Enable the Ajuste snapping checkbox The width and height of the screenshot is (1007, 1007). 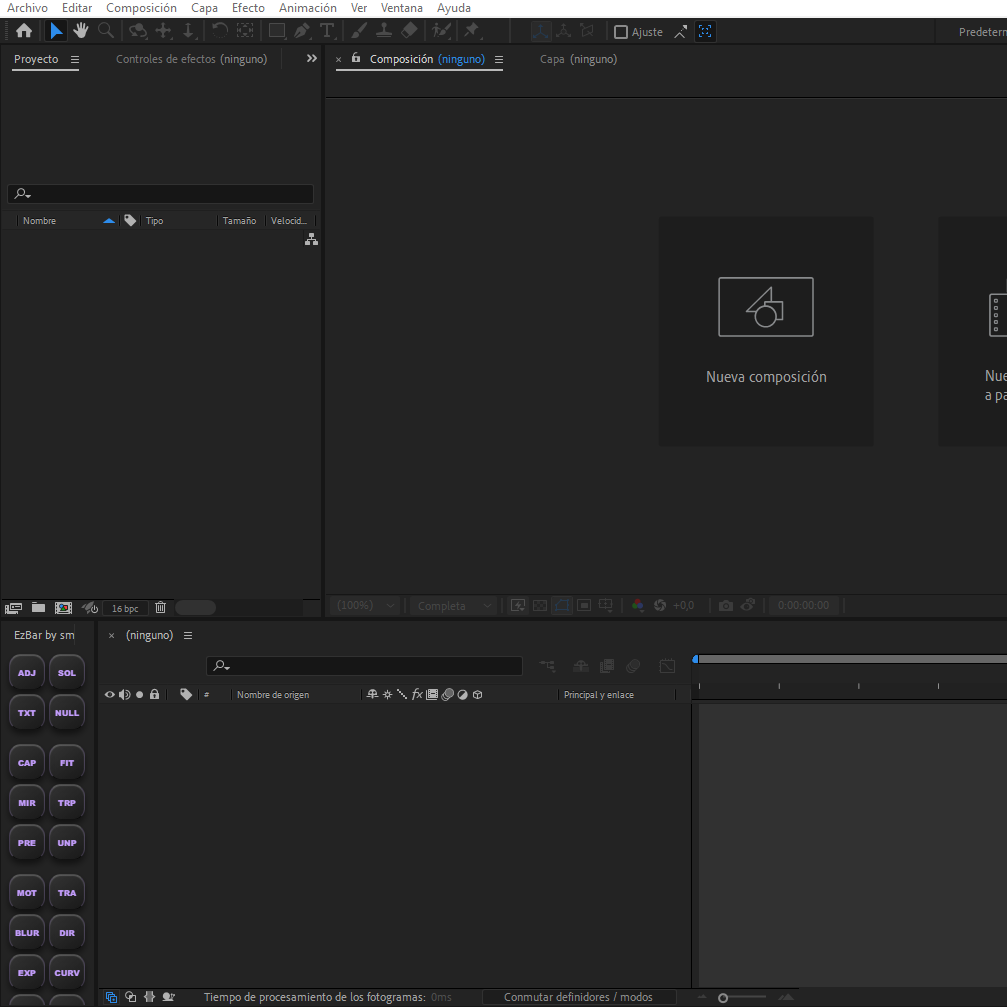tap(620, 32)
